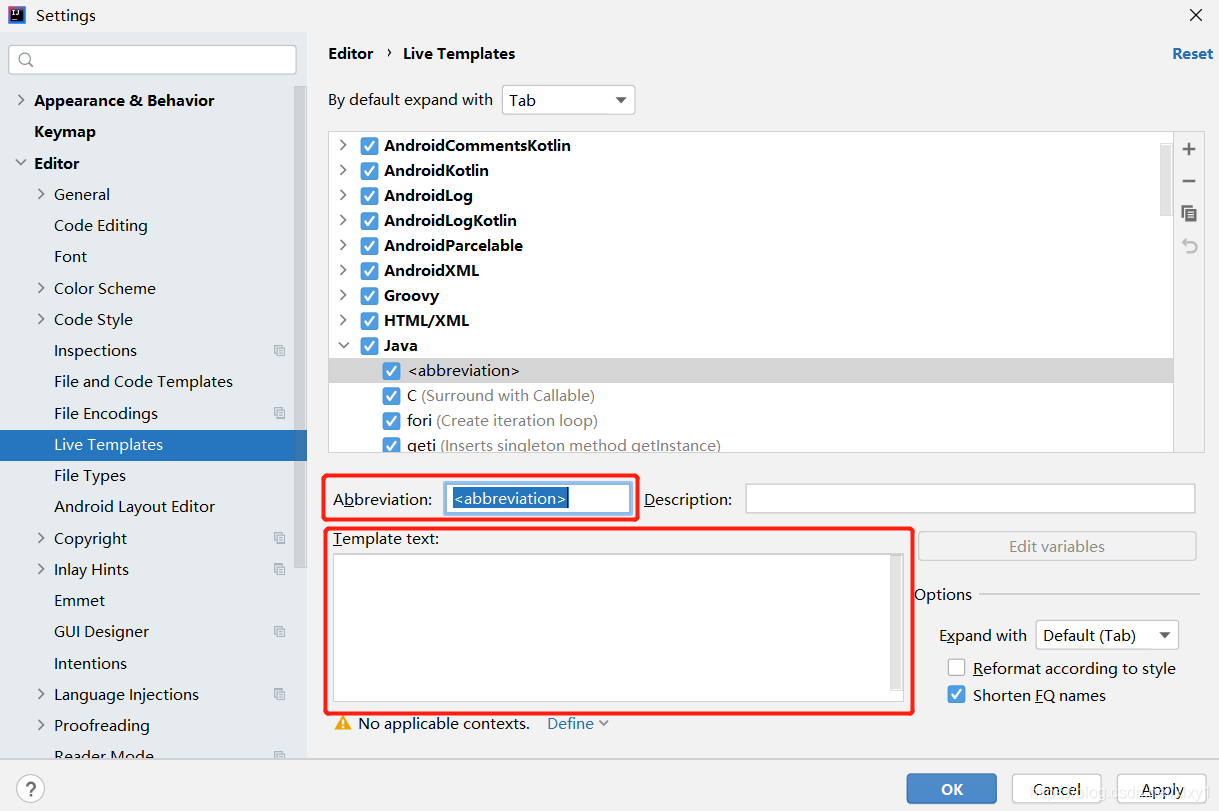Uncheck the AndroidParcelable group checkbox
This screenshot has height=811, width=1219.
[x=369, y=245]
